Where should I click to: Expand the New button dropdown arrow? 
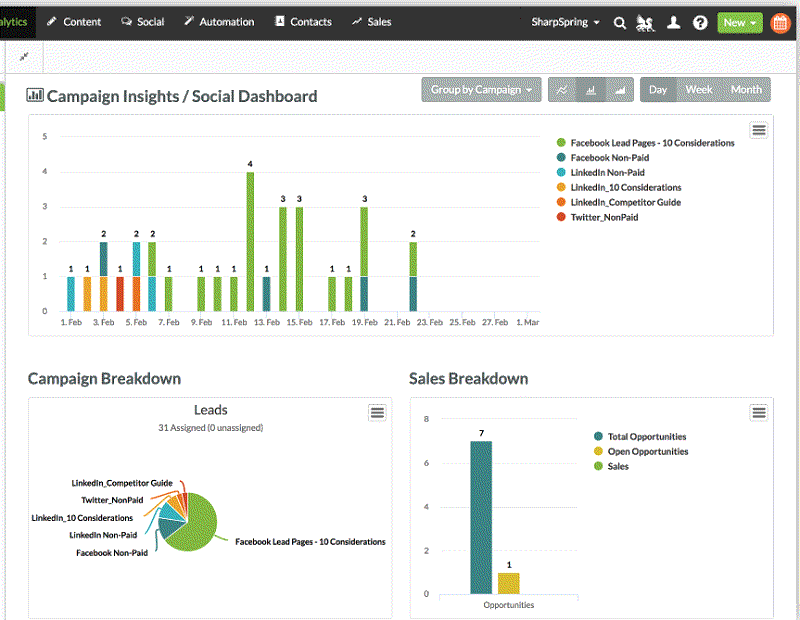[753, 22]
